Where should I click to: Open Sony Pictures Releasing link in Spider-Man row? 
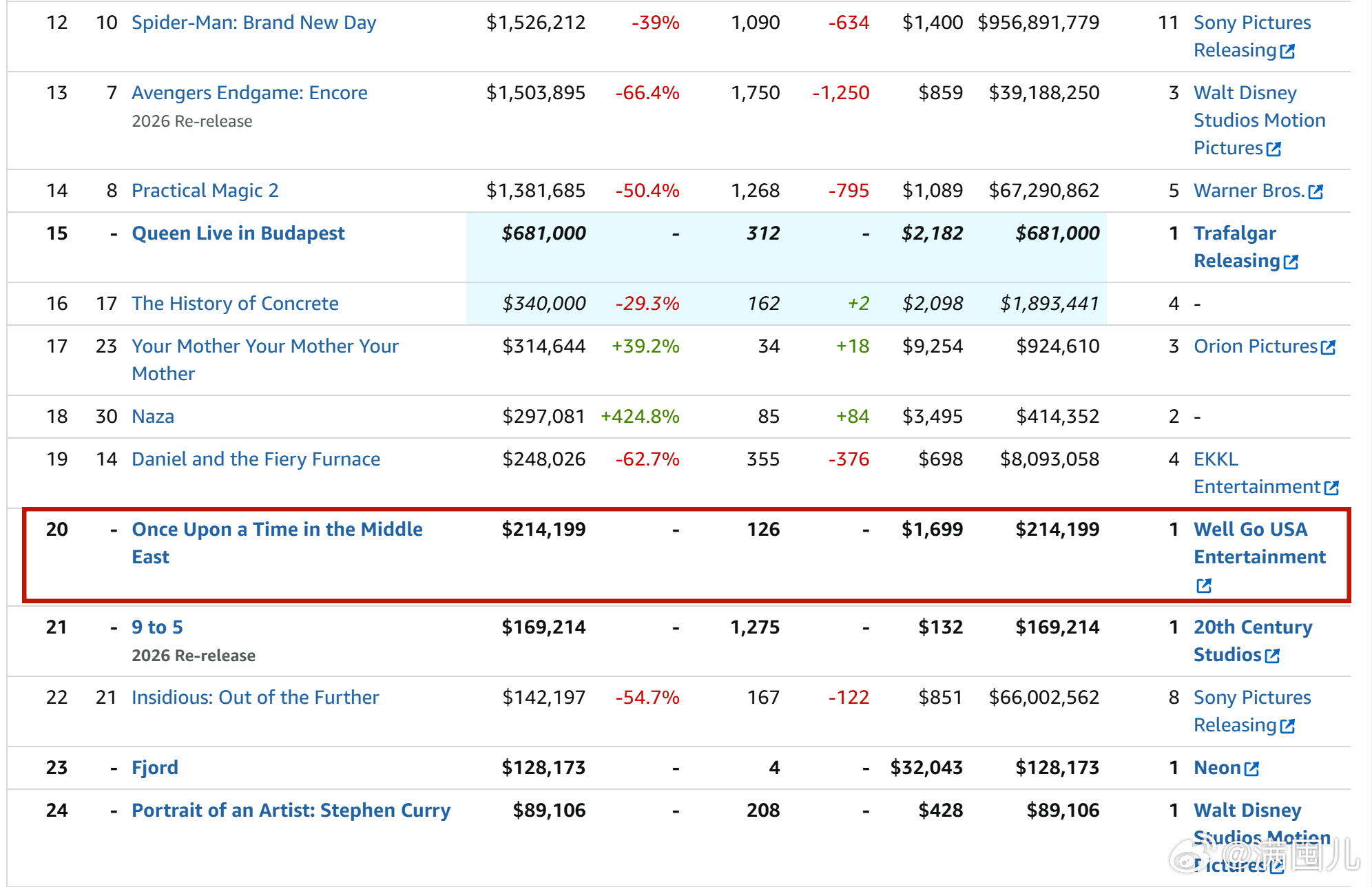point(1252,36)
